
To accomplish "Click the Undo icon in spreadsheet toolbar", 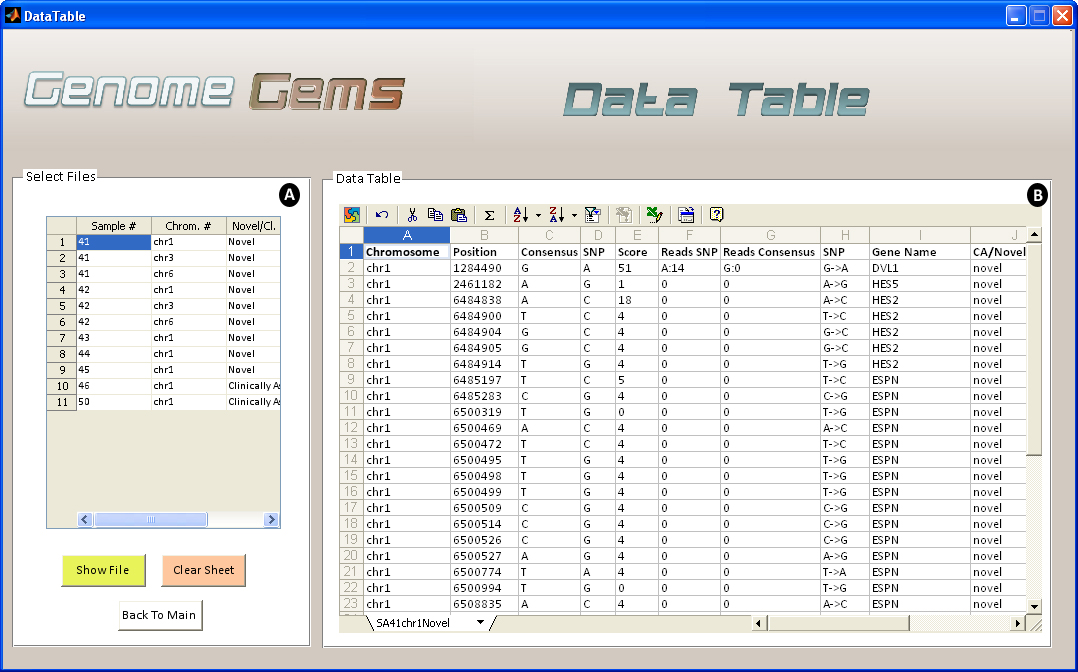I will point(382,215).
